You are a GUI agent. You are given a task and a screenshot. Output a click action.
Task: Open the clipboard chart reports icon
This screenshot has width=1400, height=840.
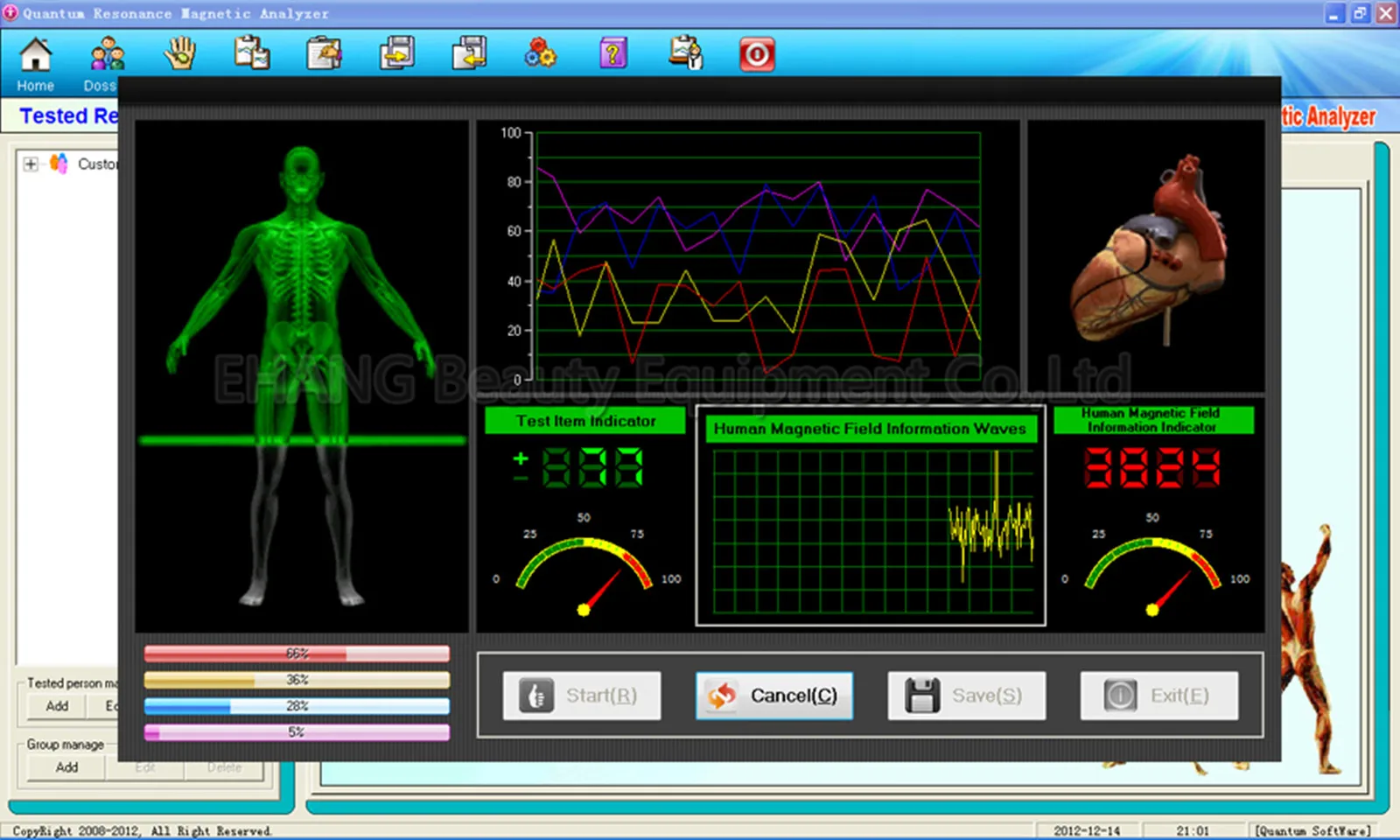pos(252,54)
